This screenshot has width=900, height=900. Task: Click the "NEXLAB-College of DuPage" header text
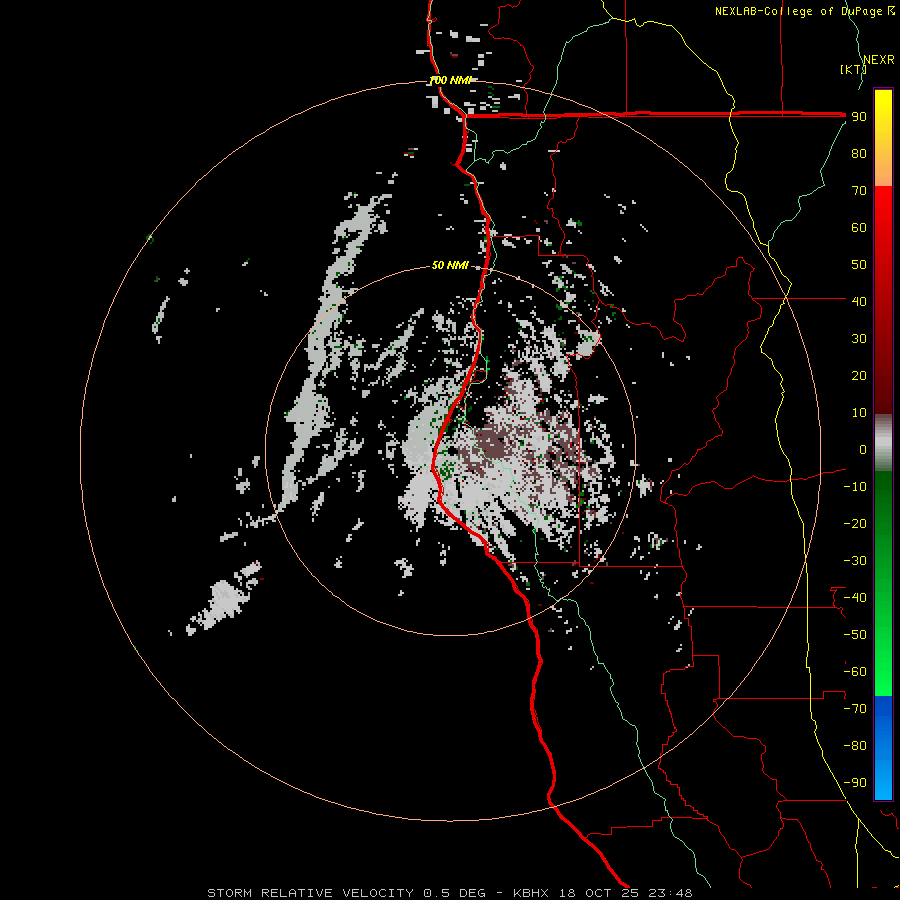[798, 11]
